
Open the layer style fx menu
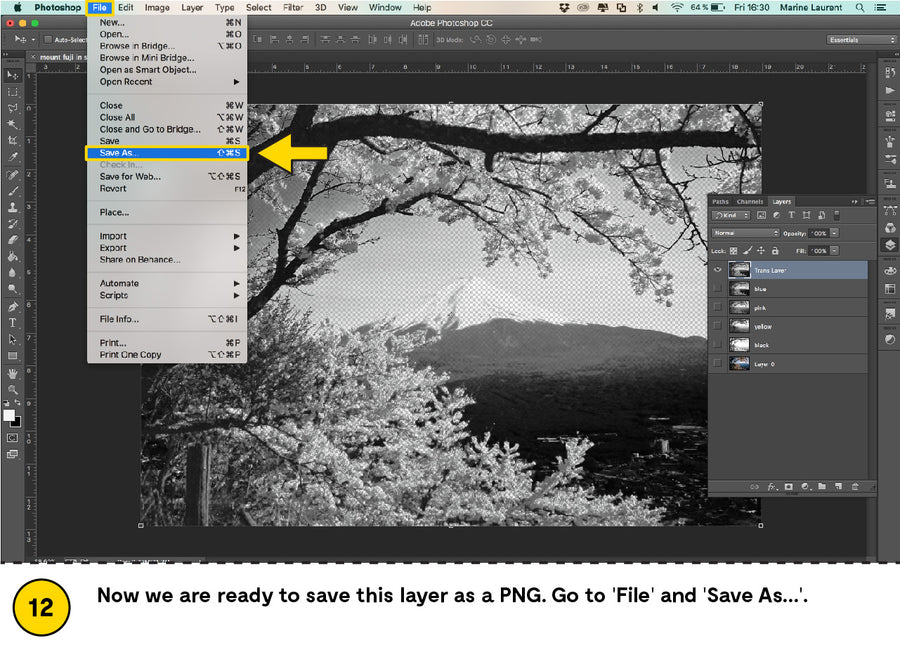coord(772,486)
